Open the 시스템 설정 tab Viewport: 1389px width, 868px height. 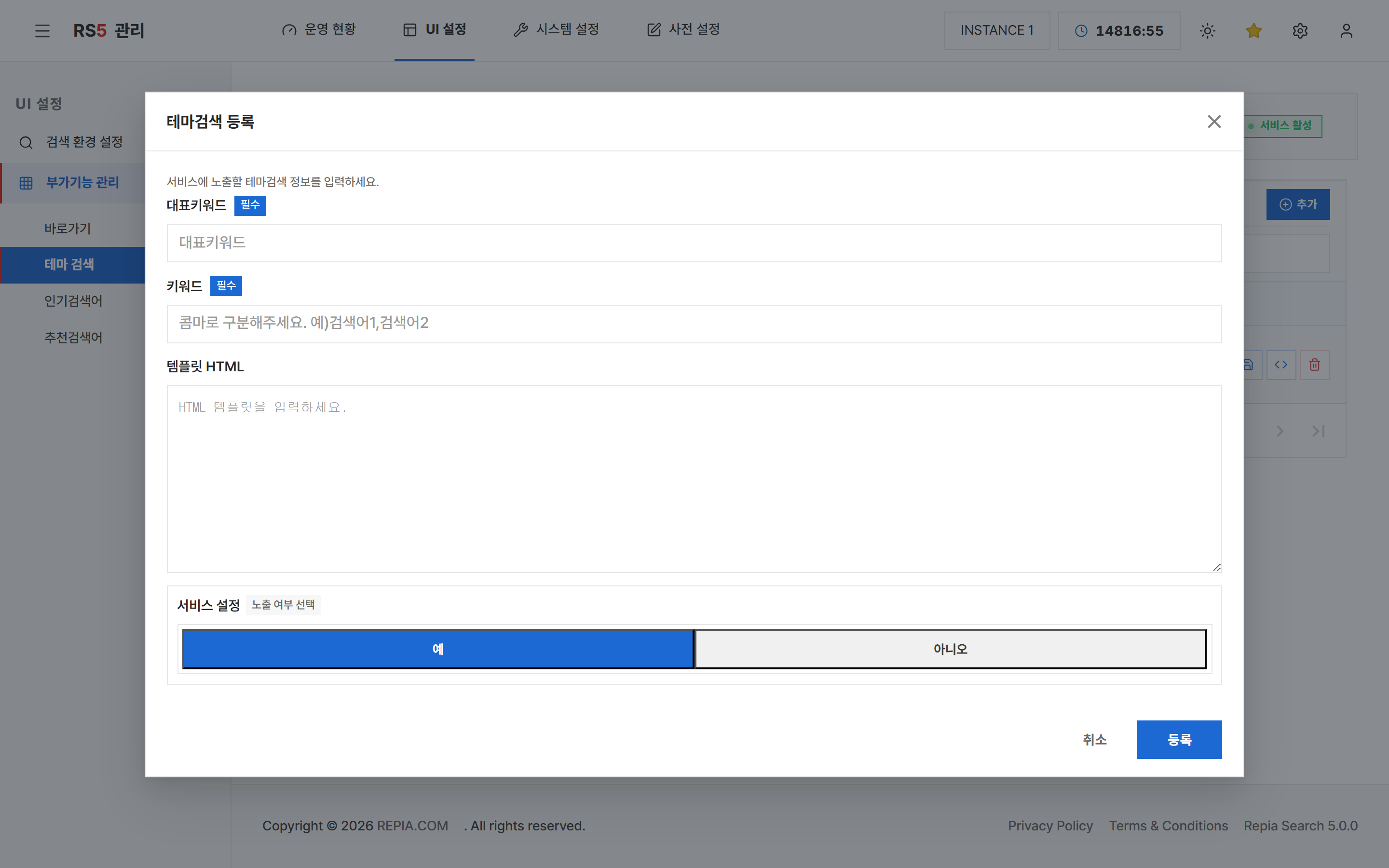(556, 29)
